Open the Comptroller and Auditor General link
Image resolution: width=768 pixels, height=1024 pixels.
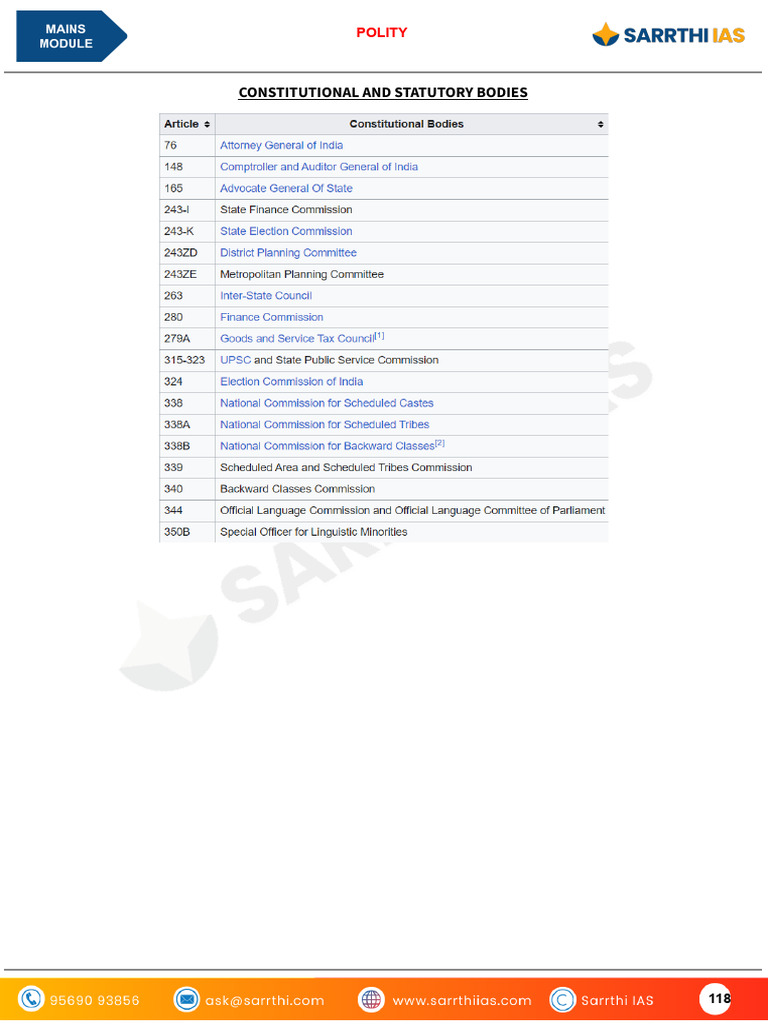click(319, 167)
